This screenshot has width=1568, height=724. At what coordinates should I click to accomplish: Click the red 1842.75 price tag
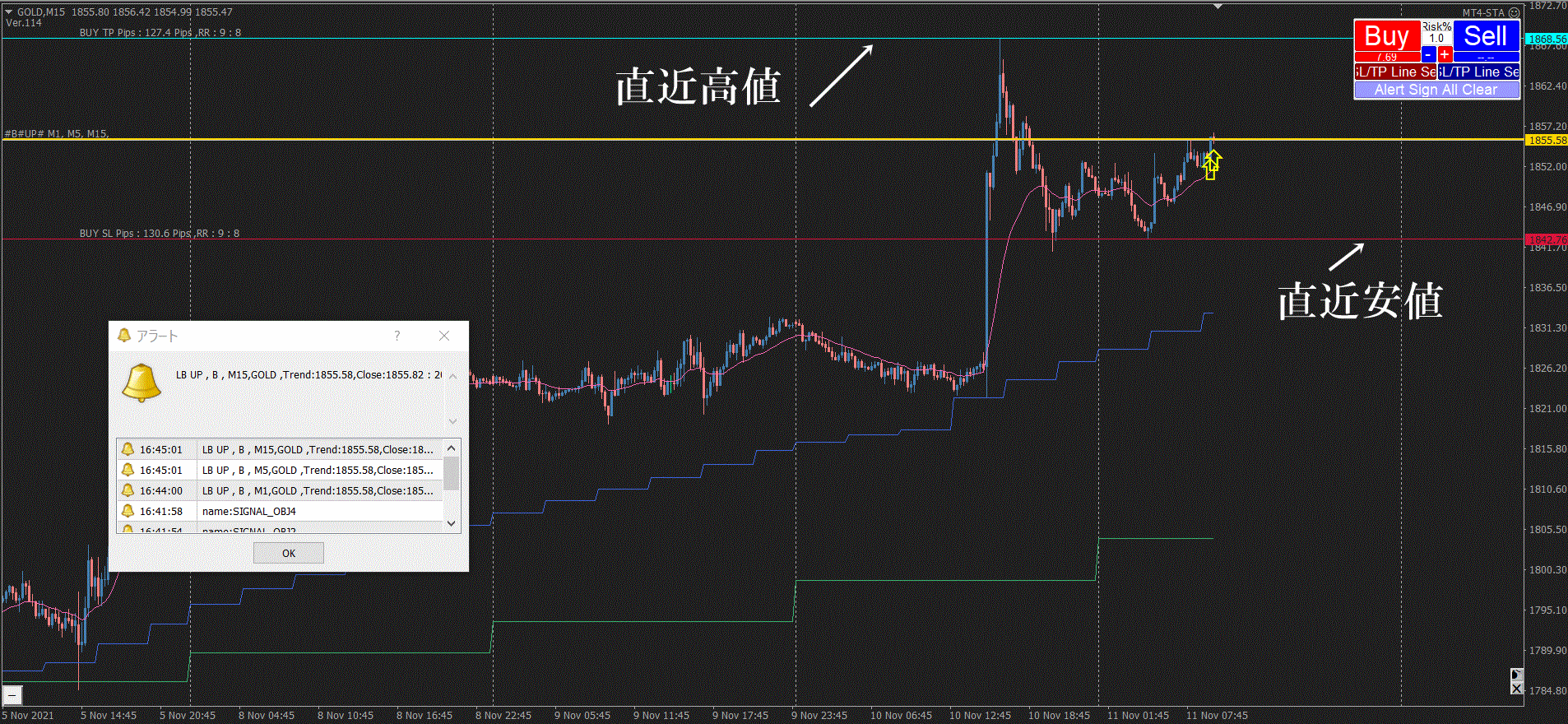click(1547, 239)
